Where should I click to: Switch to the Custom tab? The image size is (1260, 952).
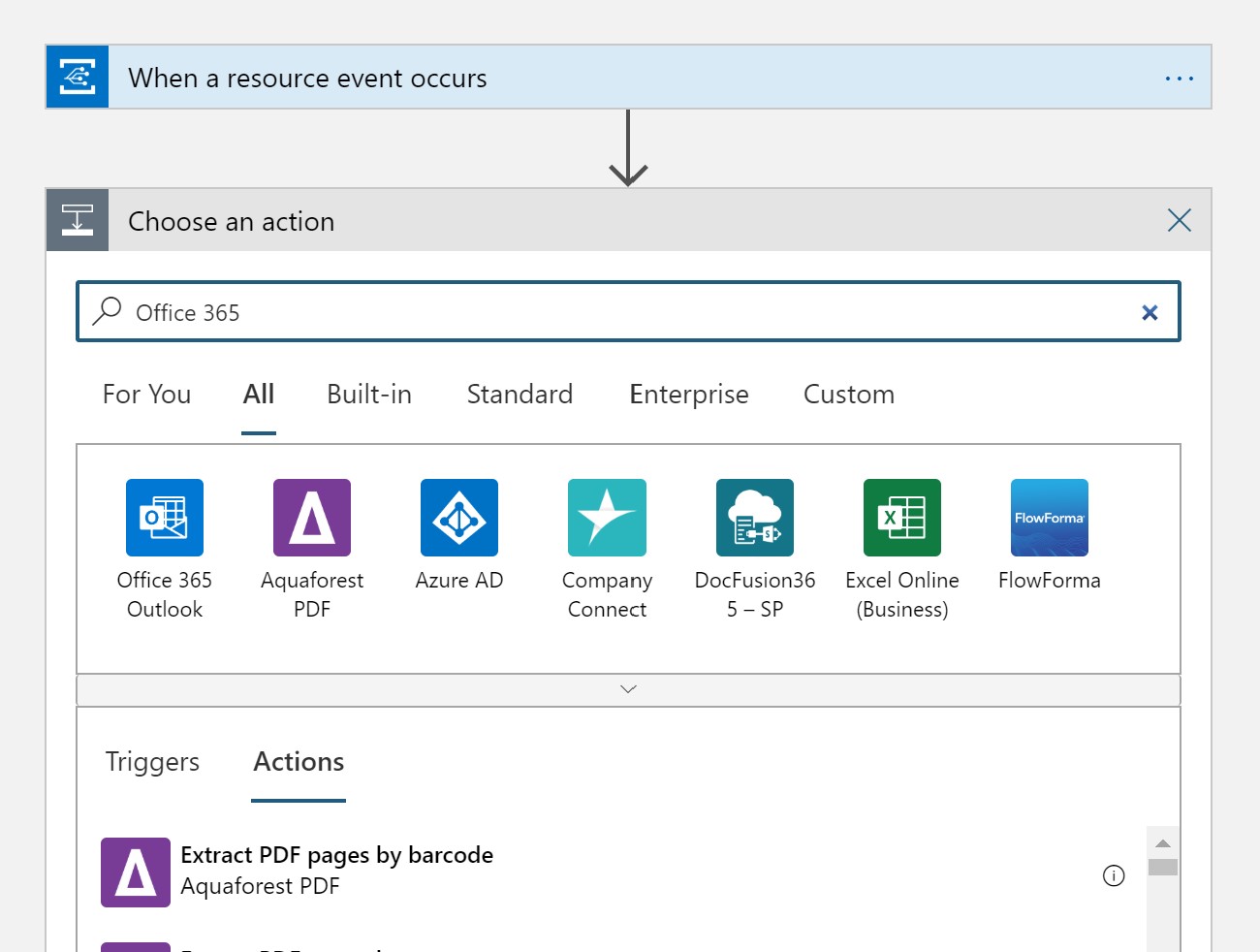tap(849, 395)
